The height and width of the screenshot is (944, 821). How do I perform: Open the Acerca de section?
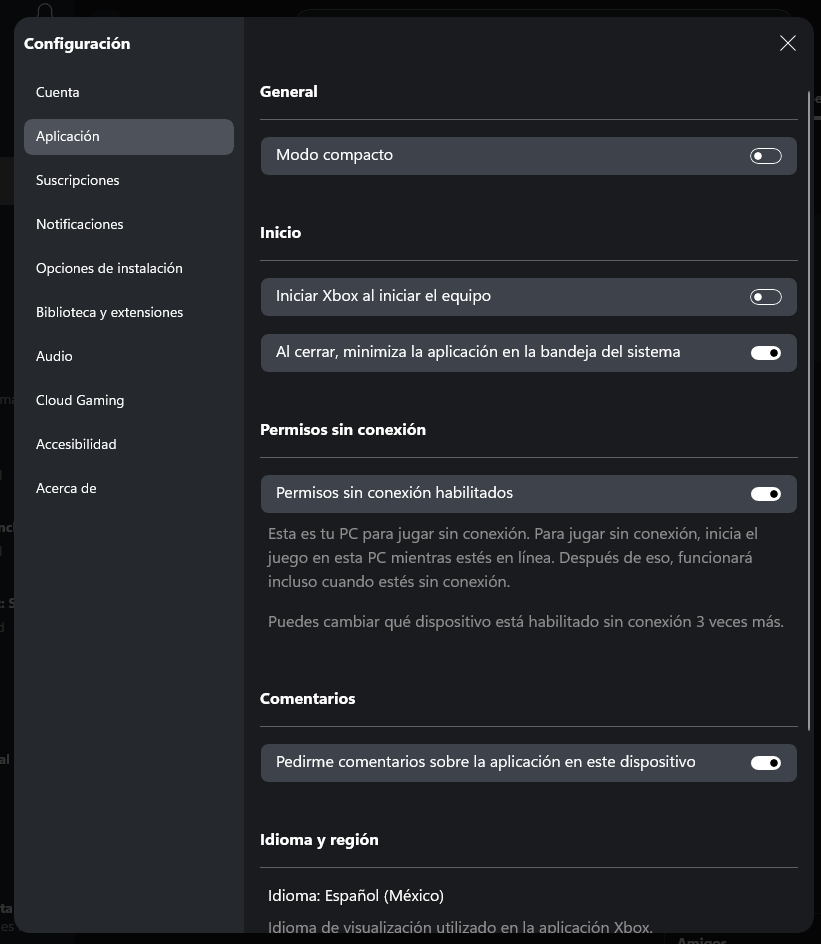pos(66,488)
